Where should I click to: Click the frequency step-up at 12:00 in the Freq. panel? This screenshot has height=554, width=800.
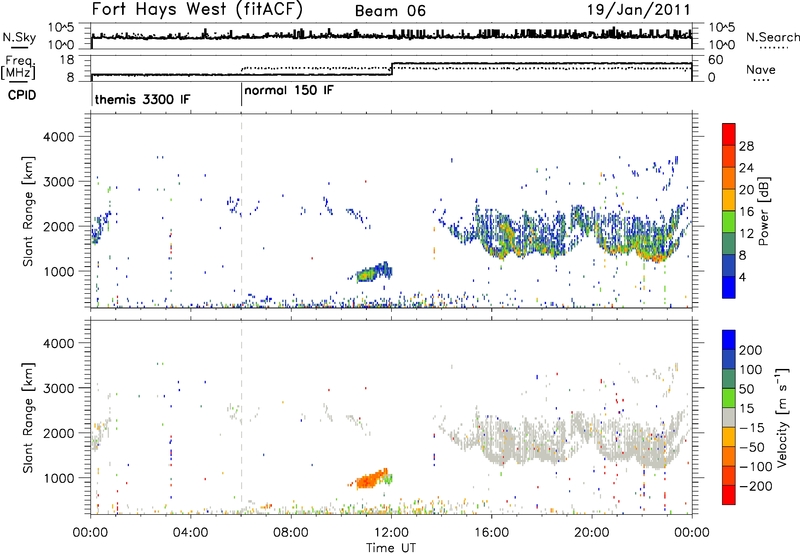(x=391, y=69)
